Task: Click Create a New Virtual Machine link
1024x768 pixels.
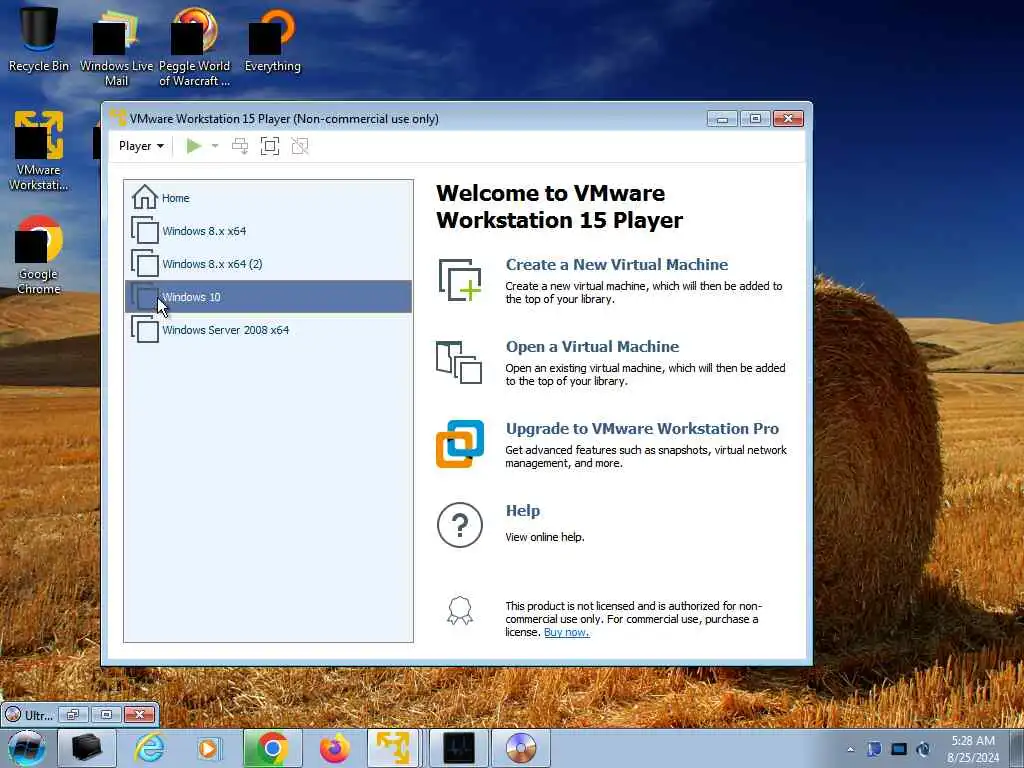Action: click(x=616, y=264)
